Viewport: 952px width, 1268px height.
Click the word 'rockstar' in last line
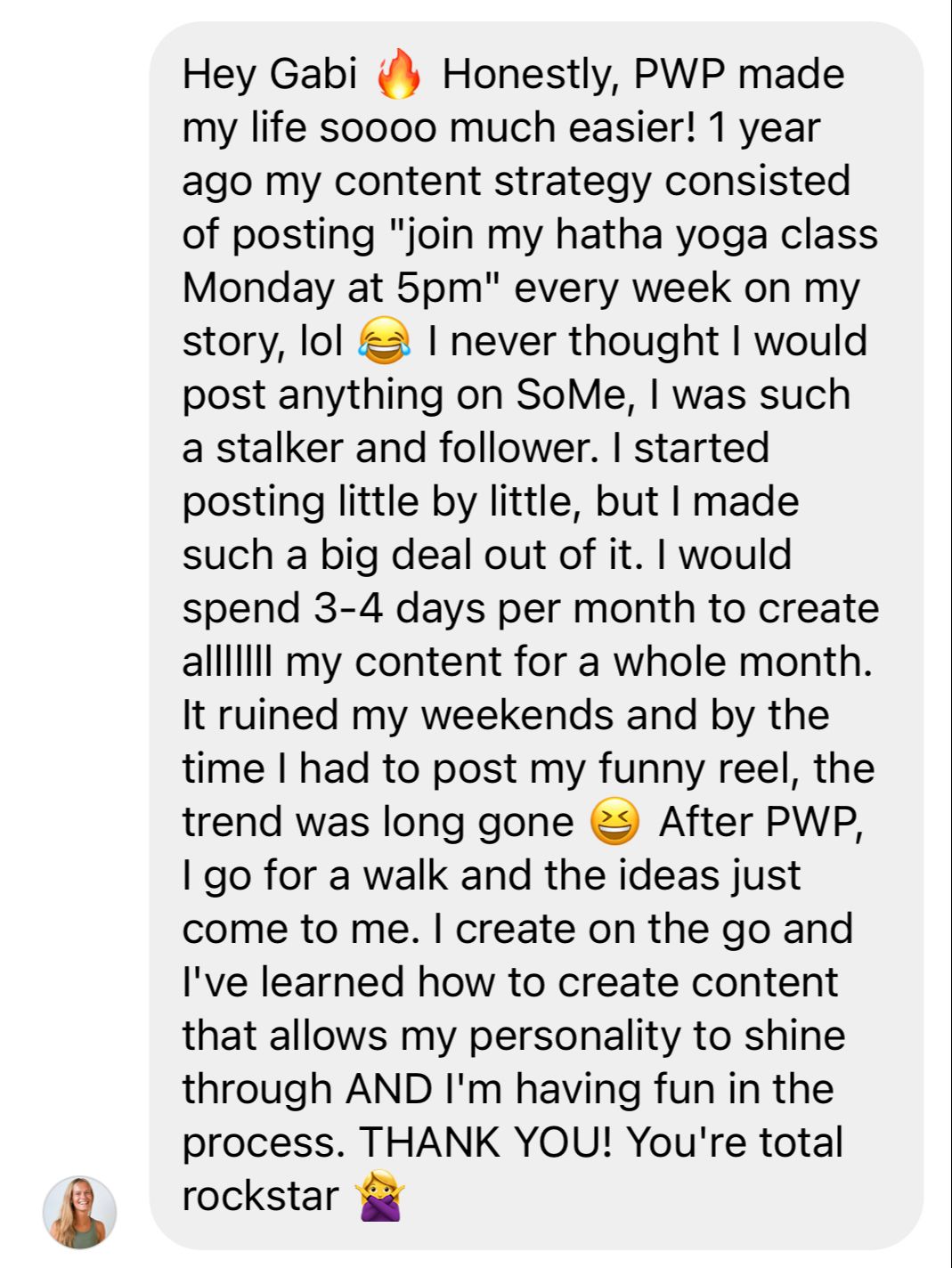pyautogui.click(x=261, y=1196)
